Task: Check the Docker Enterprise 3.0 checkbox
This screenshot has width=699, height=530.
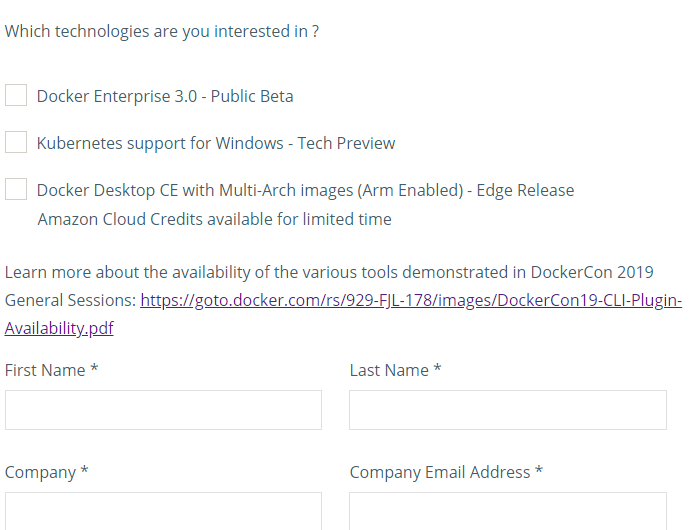Action: [16, 96]
